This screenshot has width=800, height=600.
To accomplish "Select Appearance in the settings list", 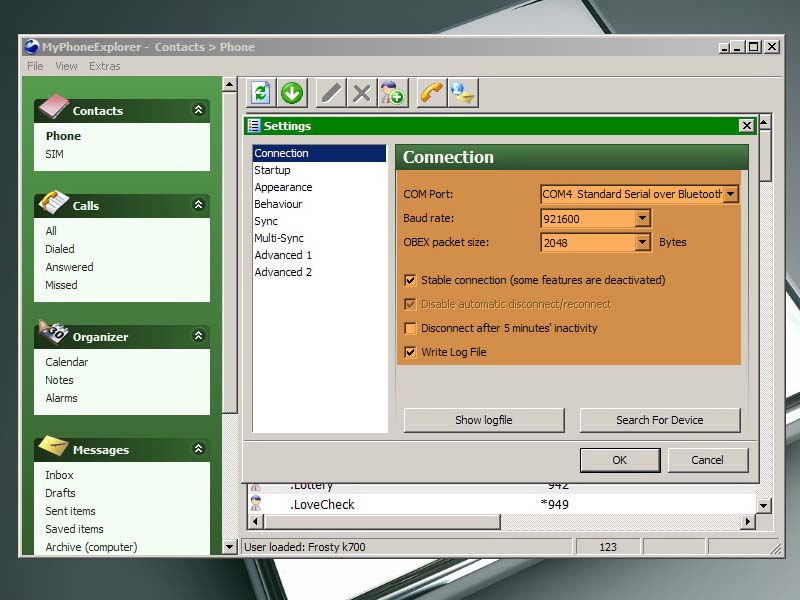I will click(x=283, y=187).
